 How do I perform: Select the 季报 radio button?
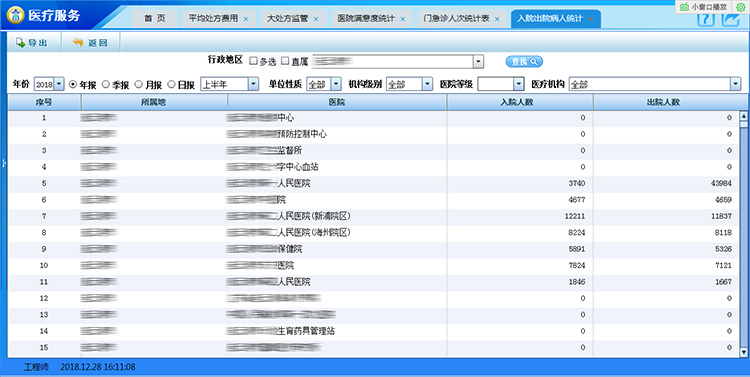click(x=106, y=84)
